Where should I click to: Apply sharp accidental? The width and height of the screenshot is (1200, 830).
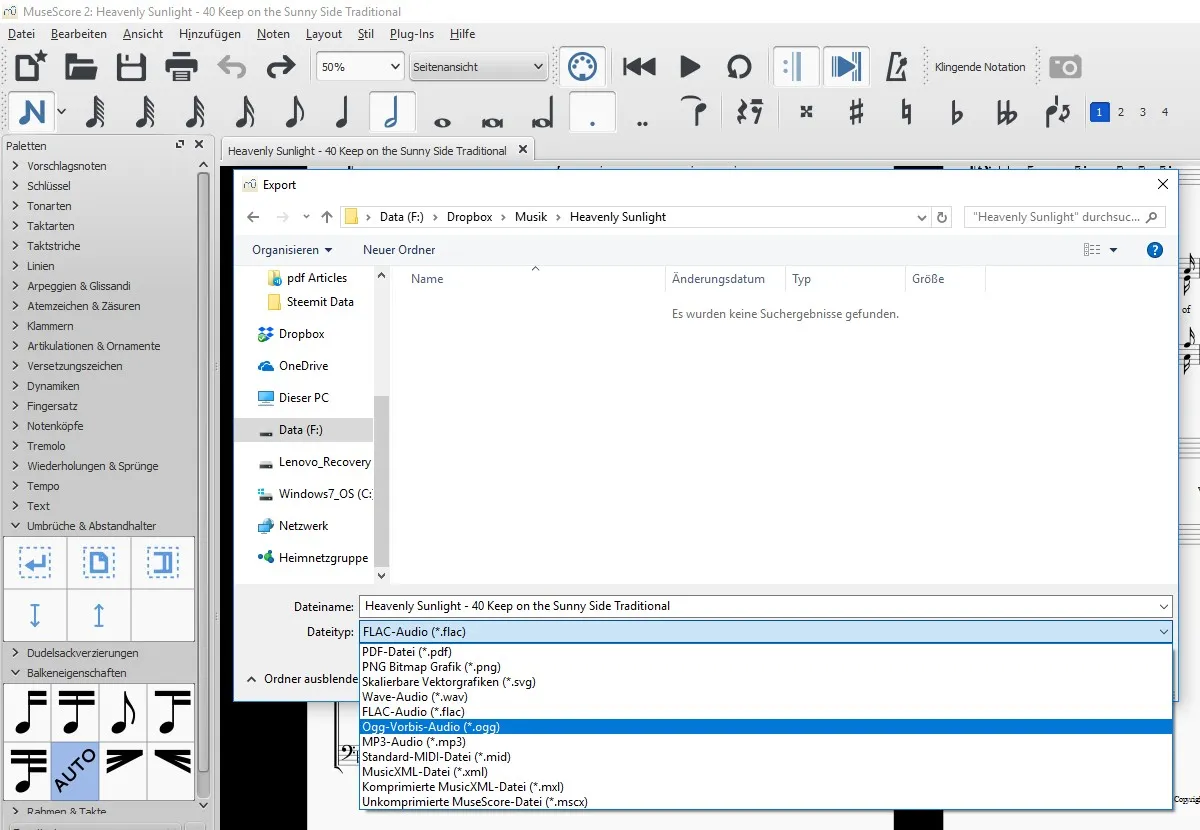(x=856, y=112)
